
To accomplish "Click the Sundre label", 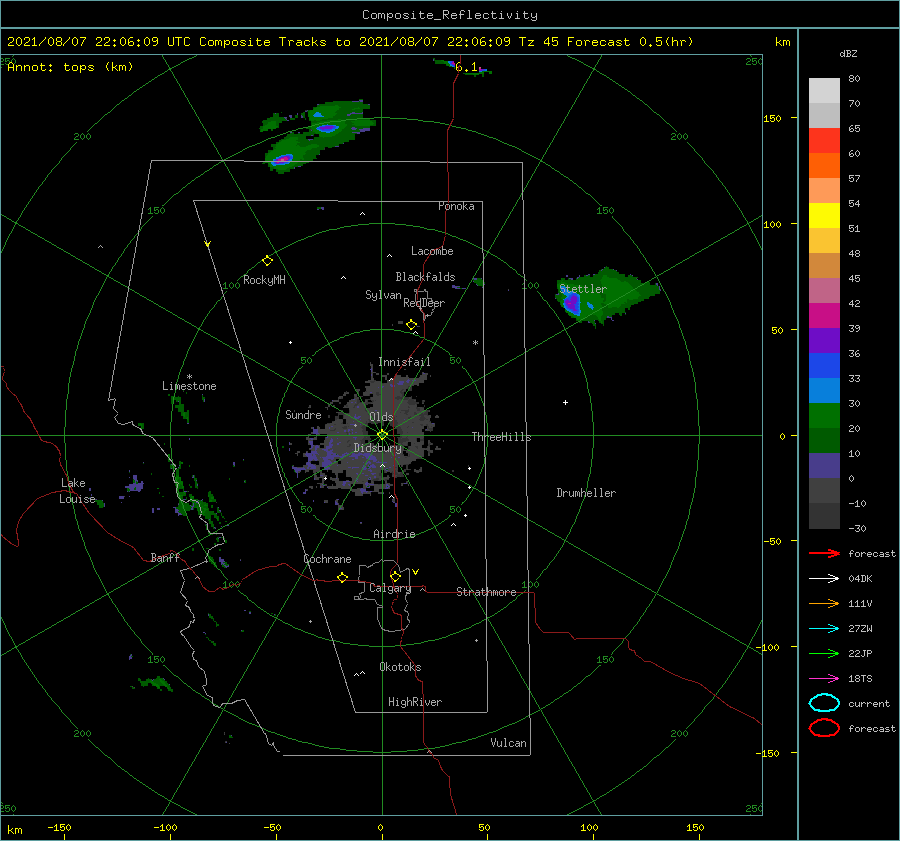I will [303, 414].
